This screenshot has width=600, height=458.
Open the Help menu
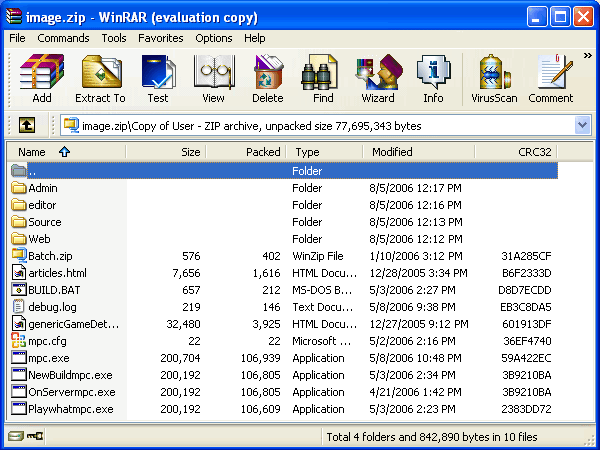pyautogui.click(x=254, y=38)
